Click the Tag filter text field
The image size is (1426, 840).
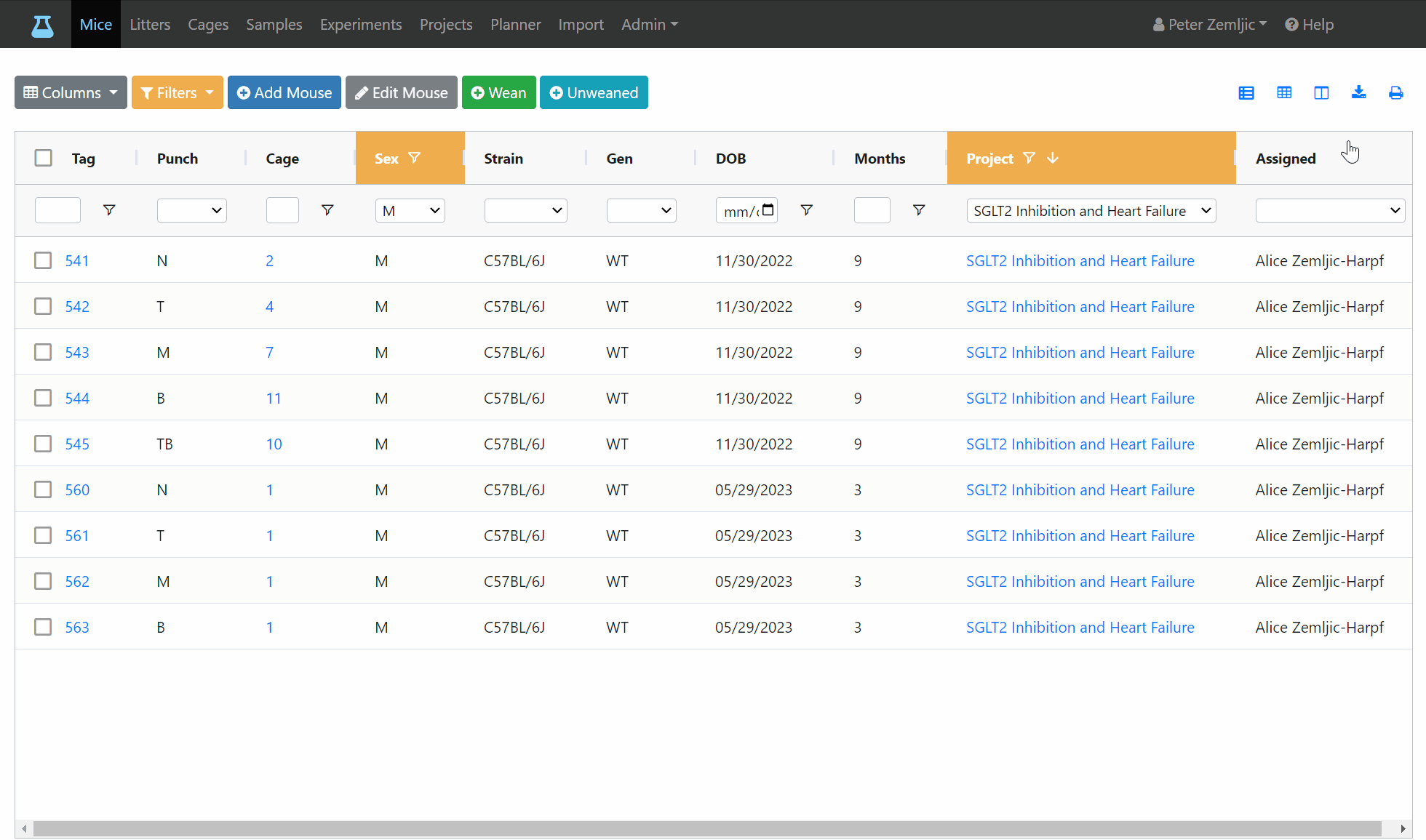pos(57,210)
